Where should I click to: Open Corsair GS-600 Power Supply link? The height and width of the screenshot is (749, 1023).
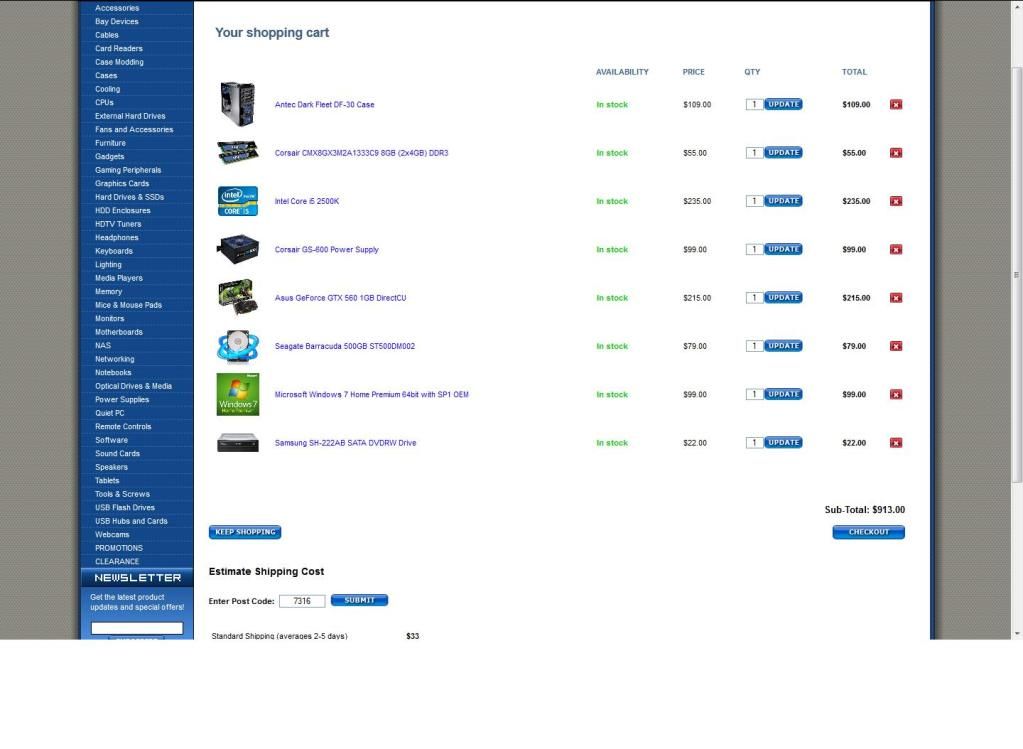coord(326,249)
